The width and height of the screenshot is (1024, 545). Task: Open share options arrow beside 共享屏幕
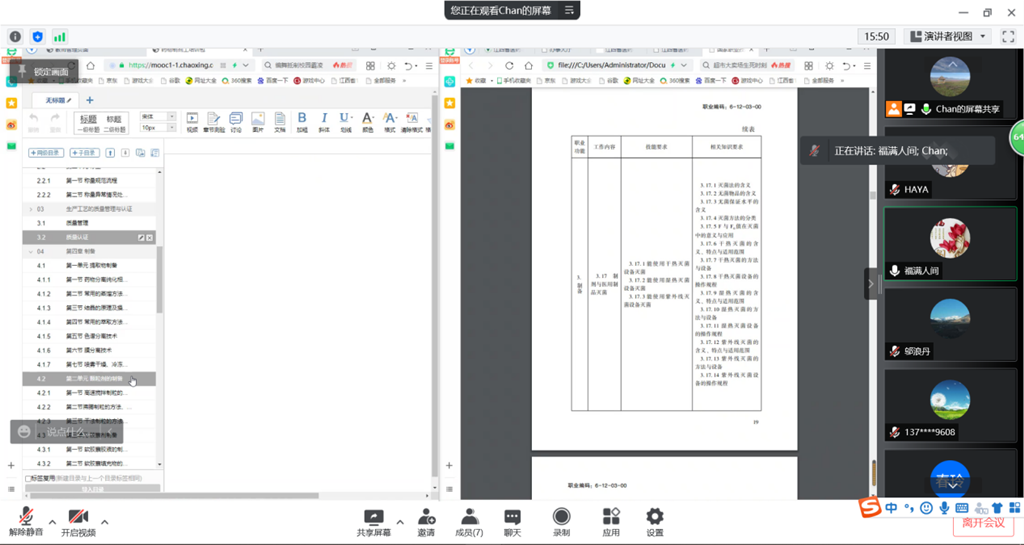coord(400,522)
